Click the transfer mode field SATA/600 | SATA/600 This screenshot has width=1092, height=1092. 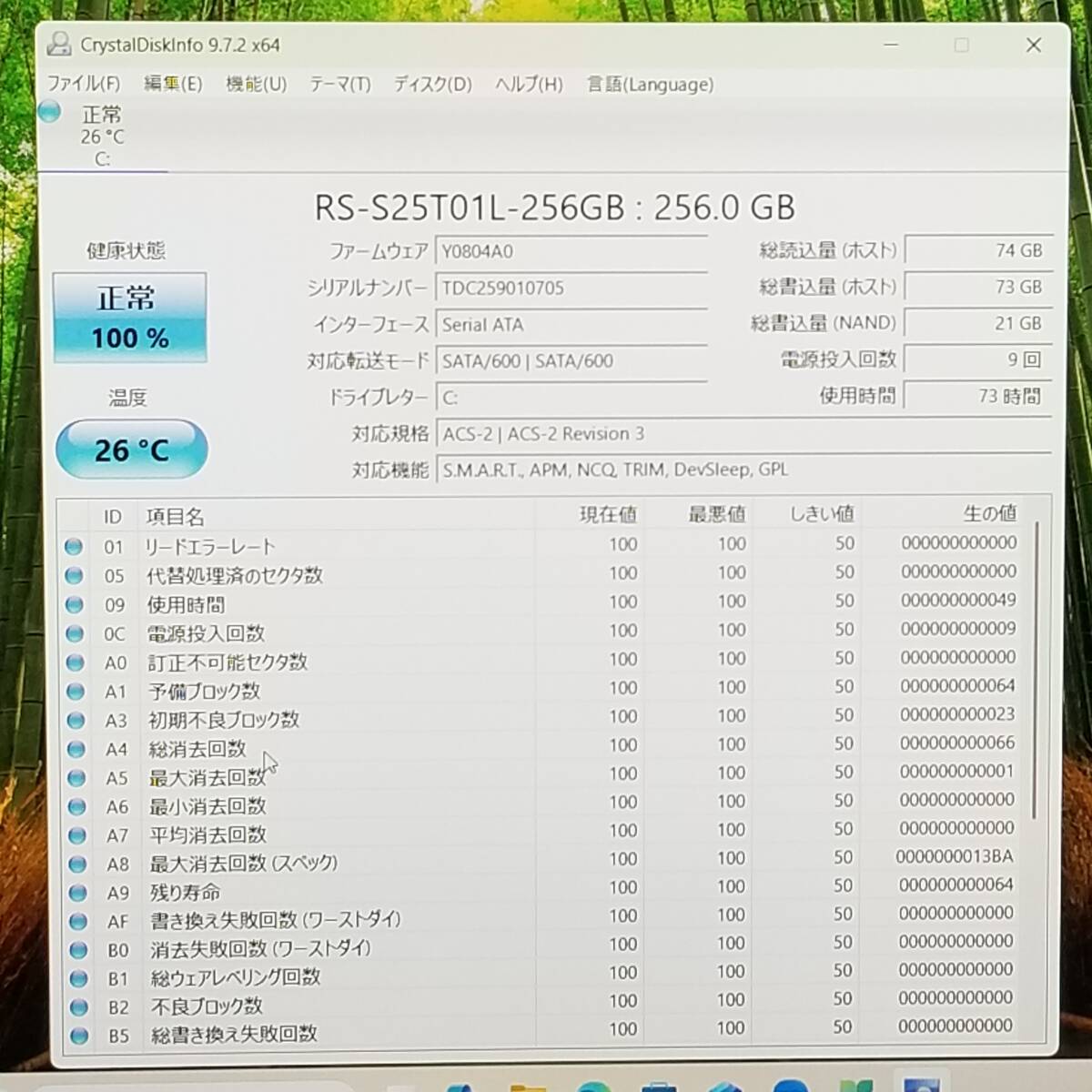pyautogui.click(x=571, y=361)
